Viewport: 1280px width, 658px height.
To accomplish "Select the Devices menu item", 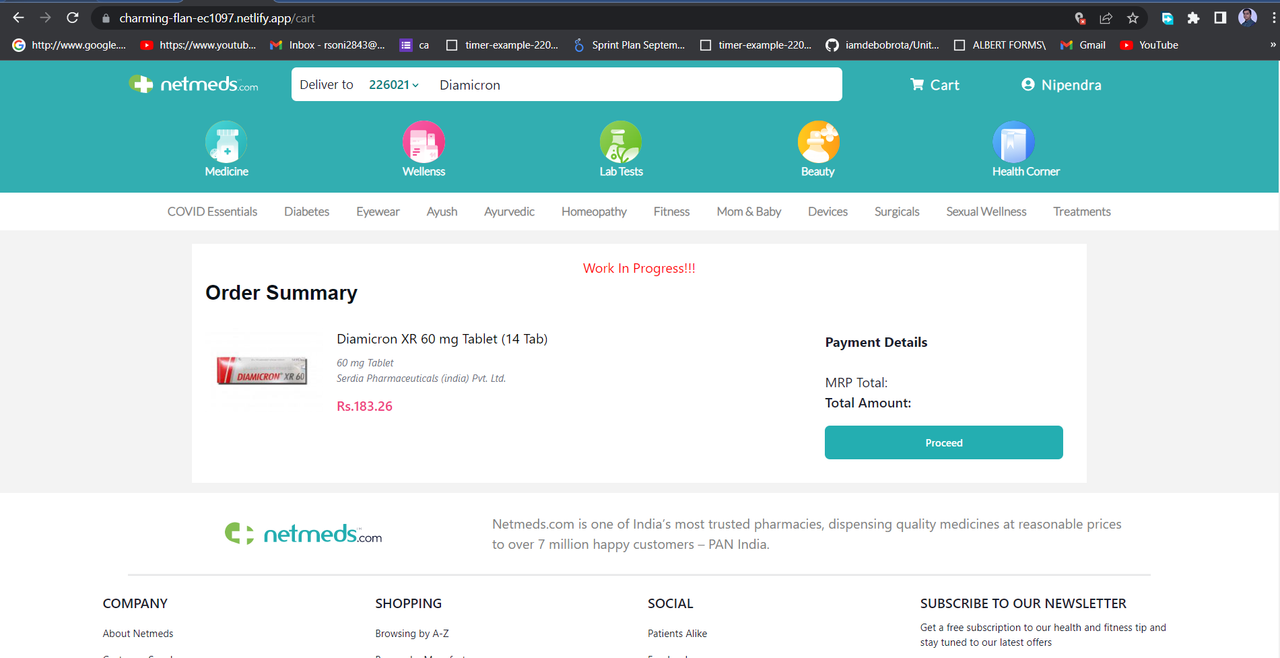I will click(828, 212).
